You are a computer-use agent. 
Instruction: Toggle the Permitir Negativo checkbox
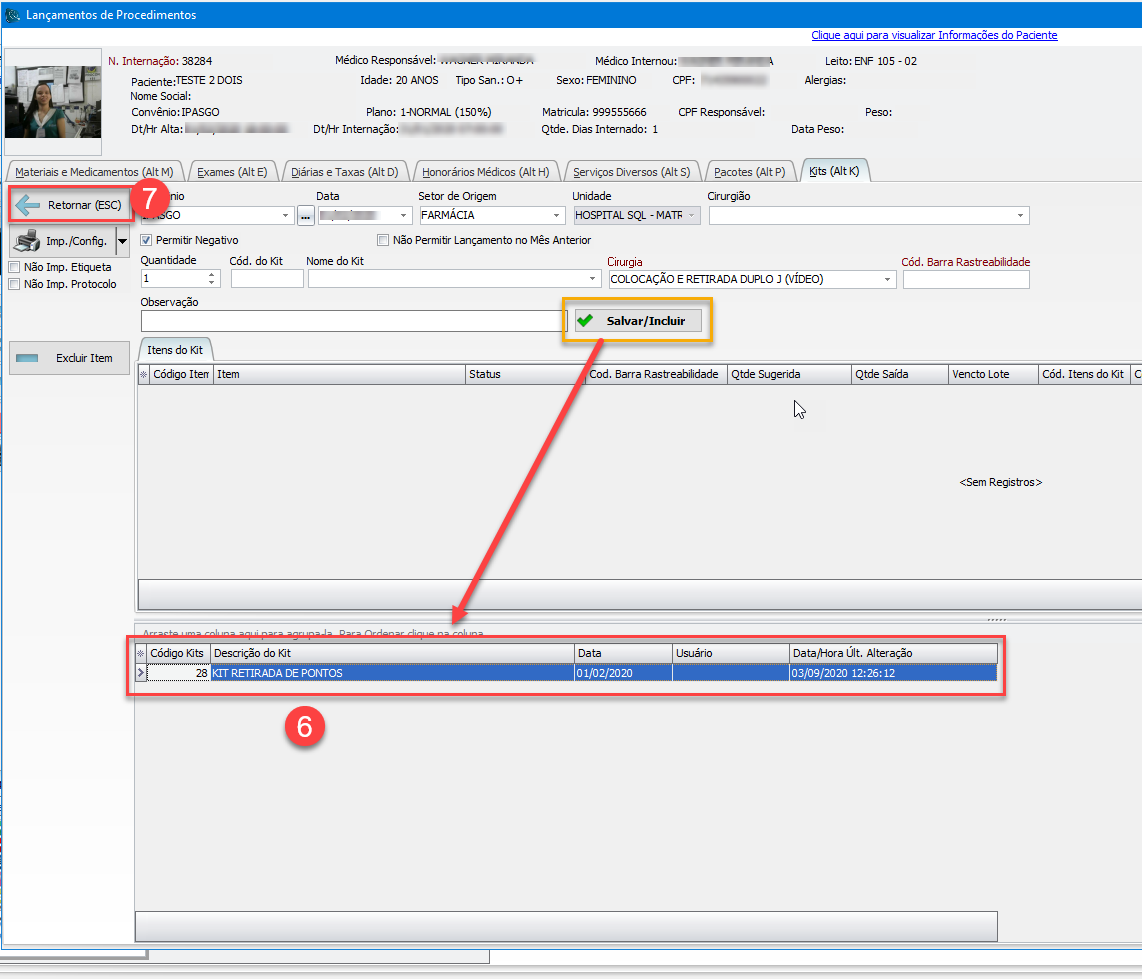147,240
